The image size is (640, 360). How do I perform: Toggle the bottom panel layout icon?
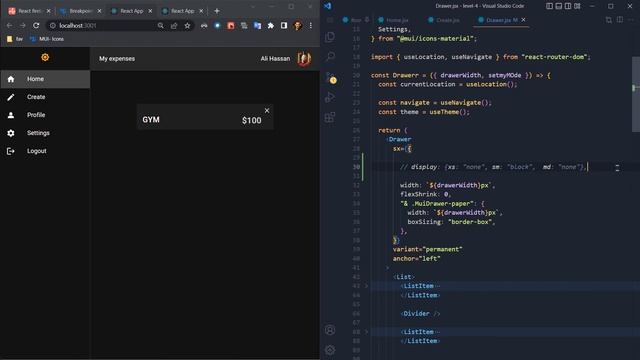point(559,6)
